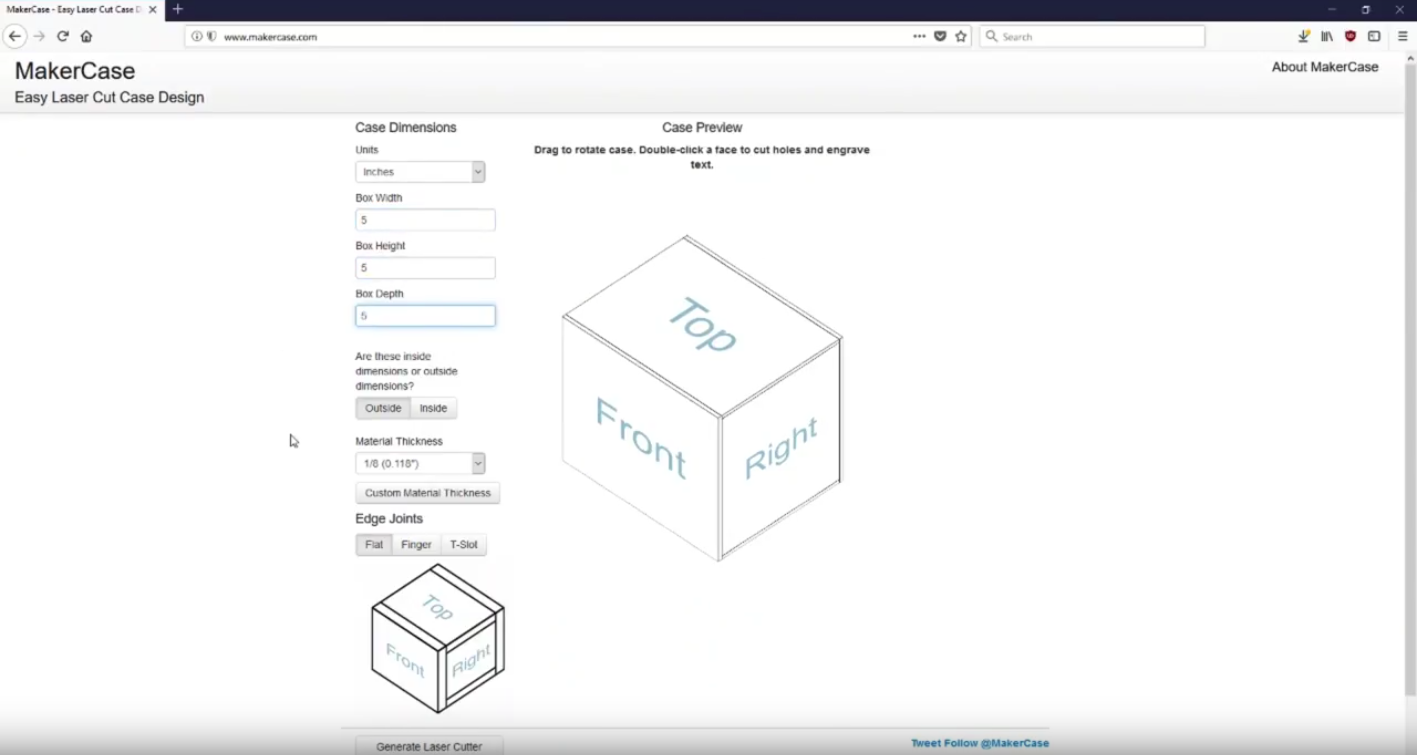Open the Units dropdown
This screenshot has height=755, width=1417.
pyautogui.click(x=420, y=172)
